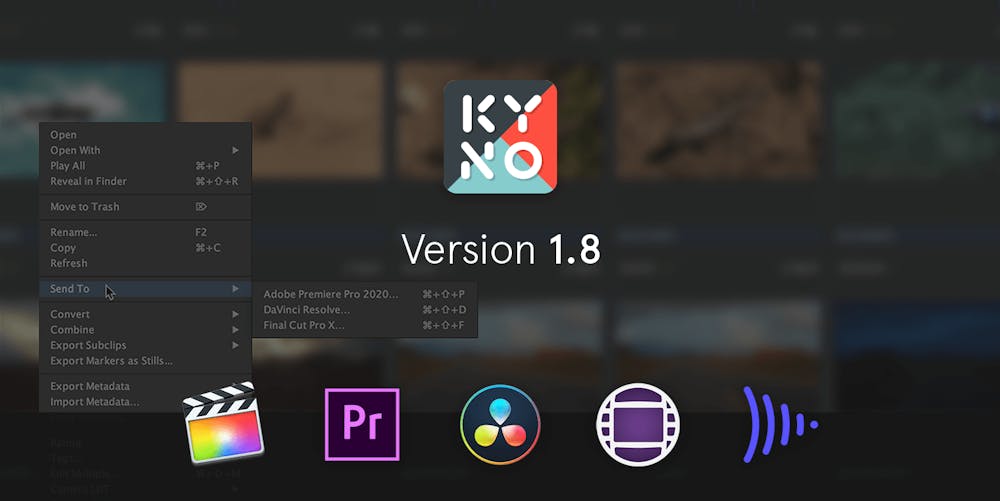The width and height of the screenshot is (1000, 501).
Task: Send to Adobe Premiere Pro 2020...
Action: coord(365,294)
